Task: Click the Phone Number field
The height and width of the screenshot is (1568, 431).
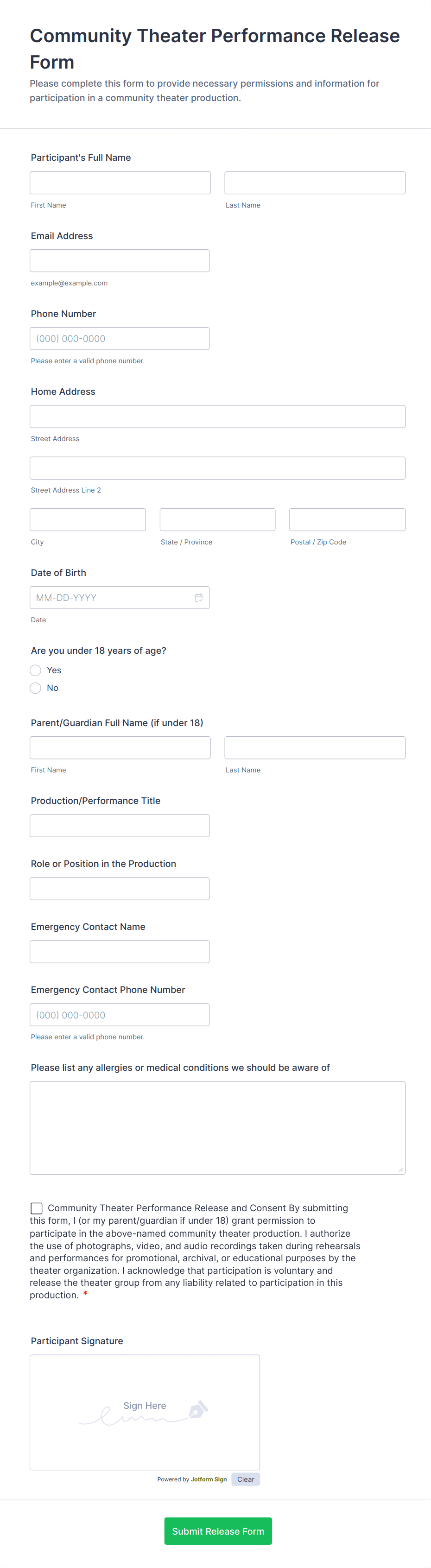Action: pyautogui.click(x=119, y=338)
